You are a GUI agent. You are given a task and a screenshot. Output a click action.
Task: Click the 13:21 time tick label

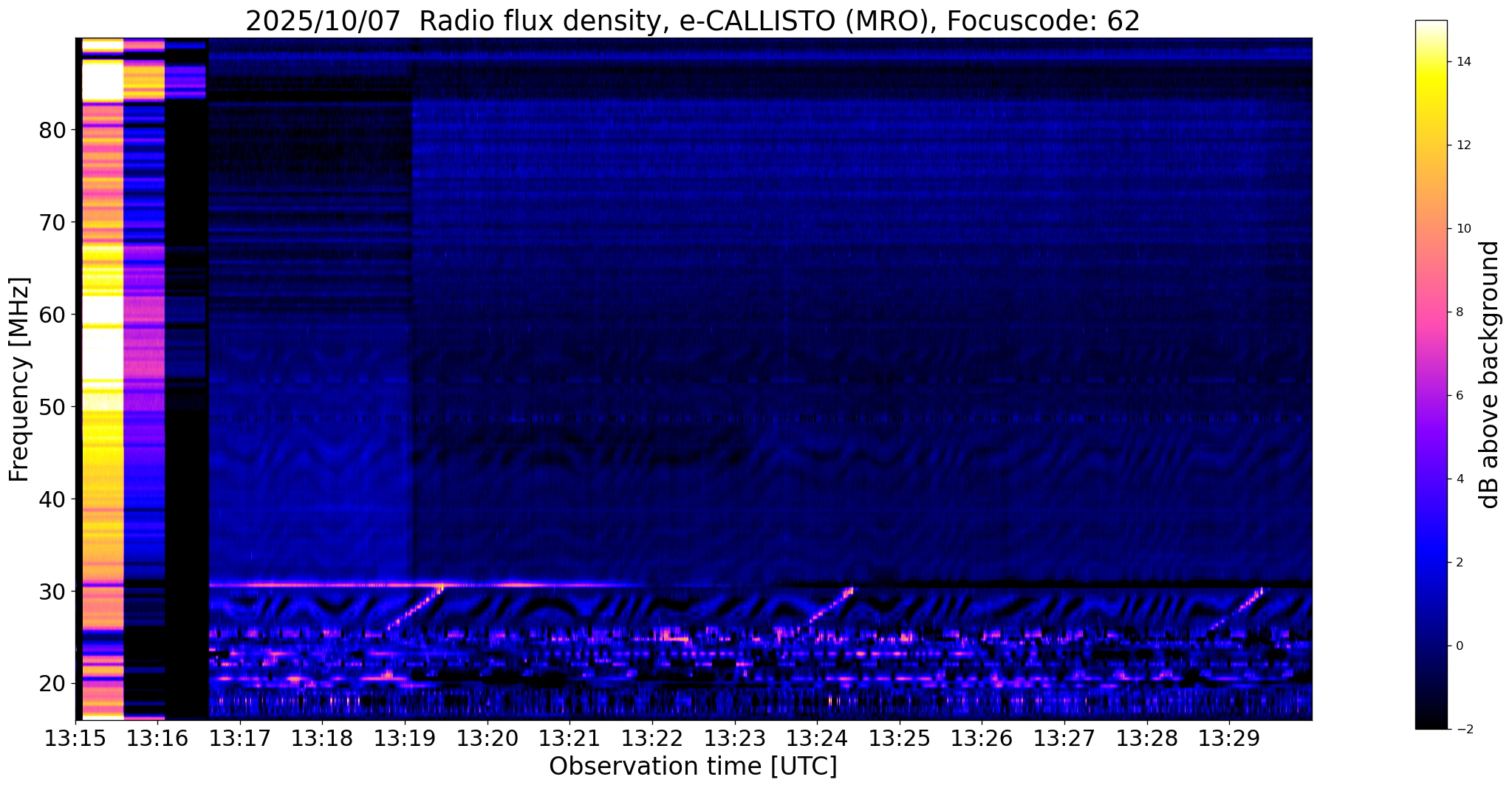coord(569,739)
